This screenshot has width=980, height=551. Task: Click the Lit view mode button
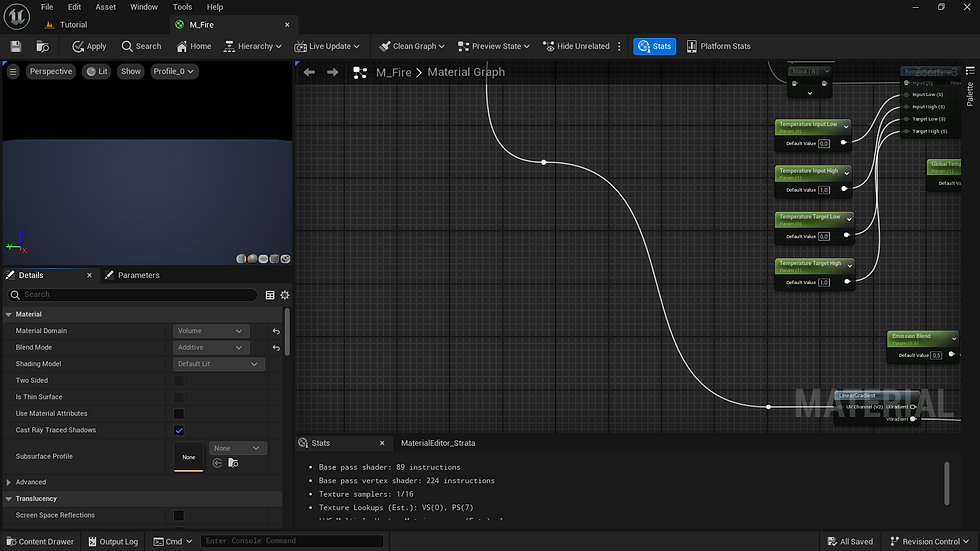pos(97,72)
